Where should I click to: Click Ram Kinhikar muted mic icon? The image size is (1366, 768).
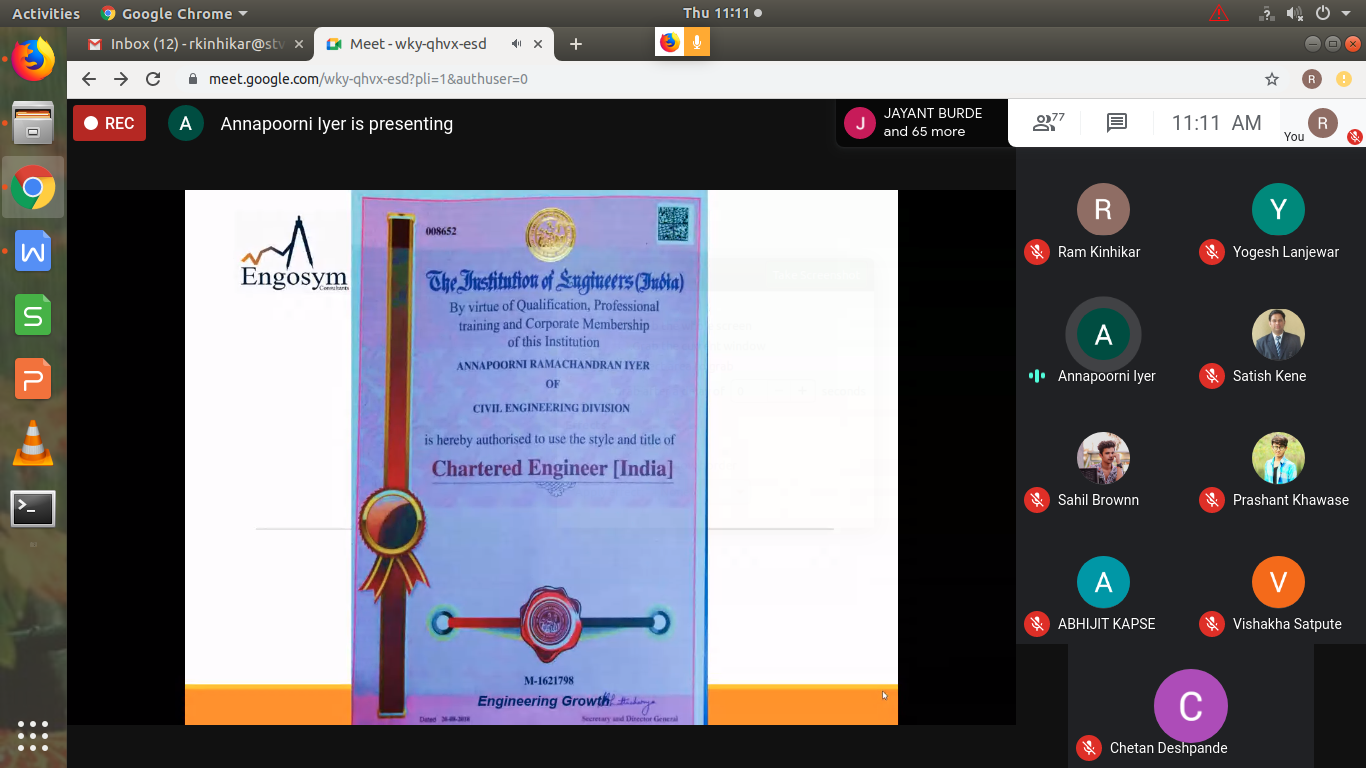pyautogui.click(x=1037, y=252)
